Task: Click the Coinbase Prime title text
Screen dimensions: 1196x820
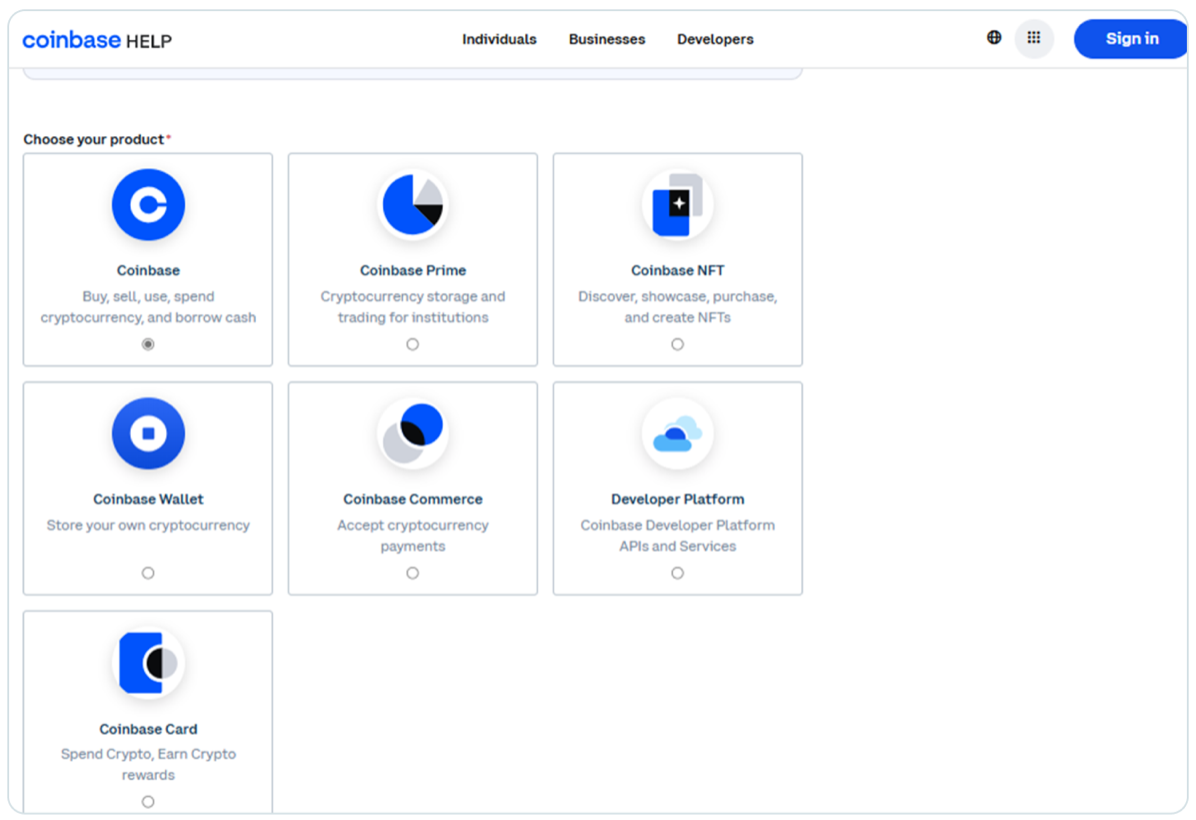Action: [413, 270]
